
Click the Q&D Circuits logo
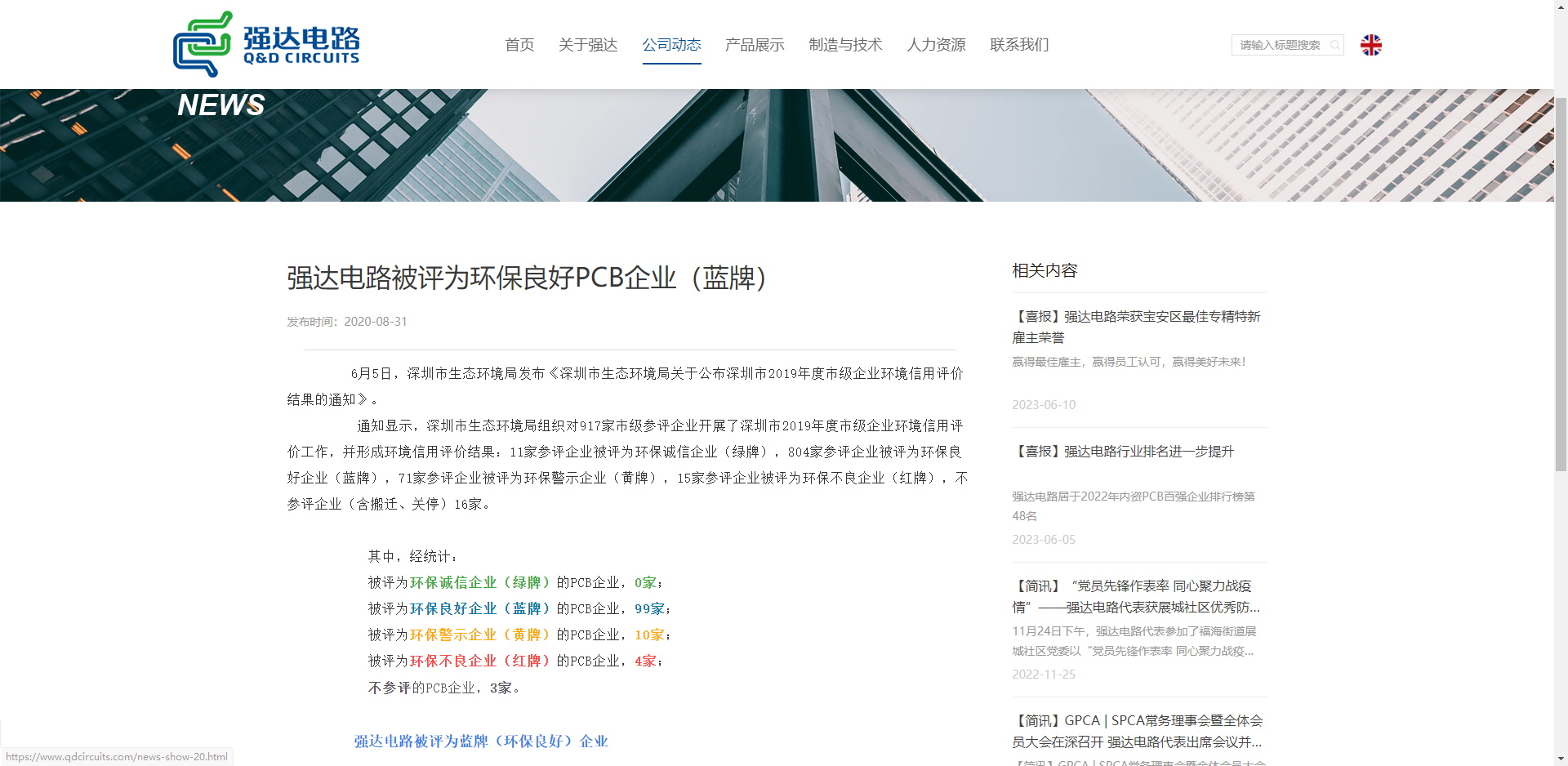[x=266, y=44]
